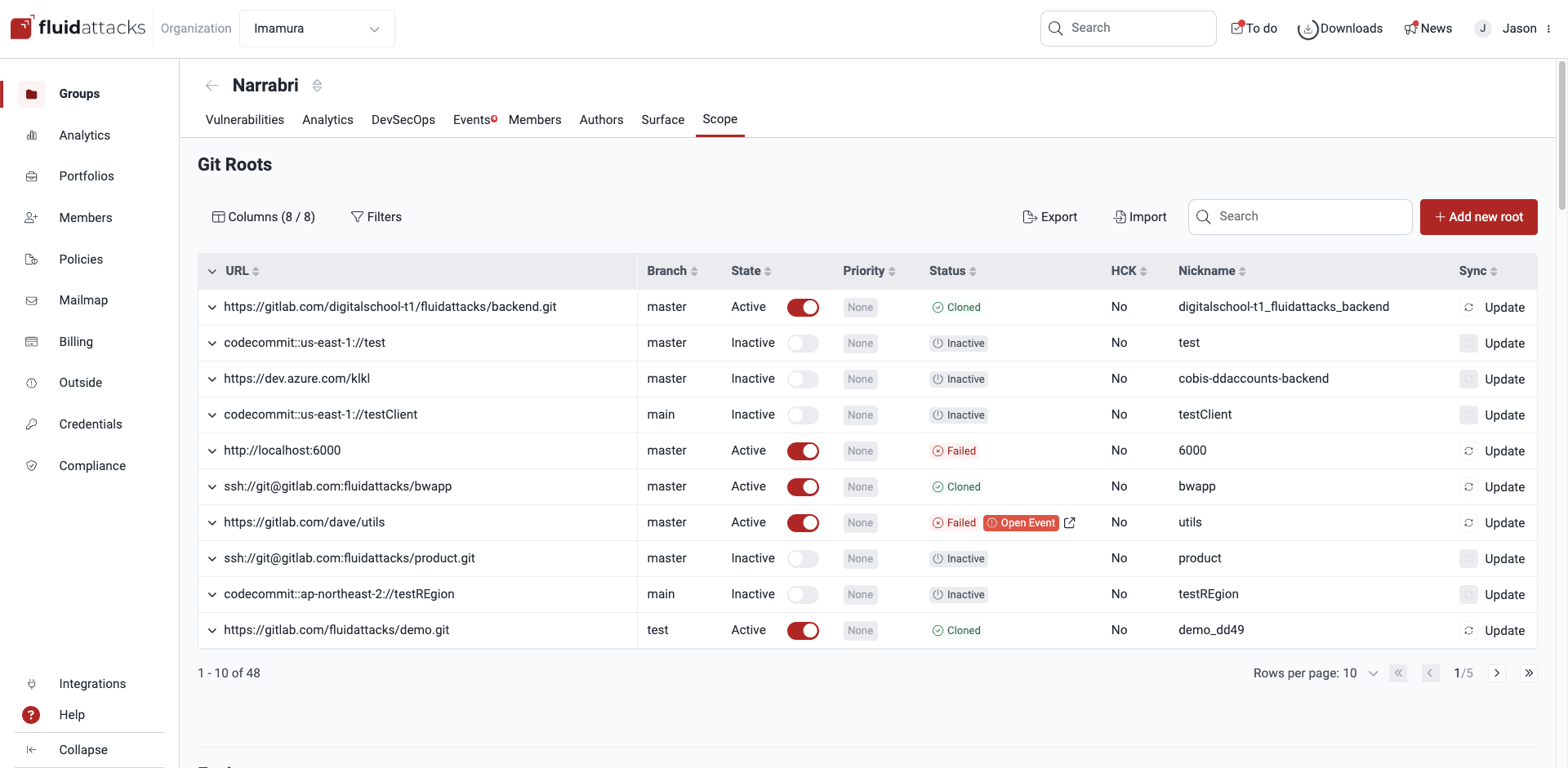Click the Downloads icon in top bar
The width and height of the screenshot is (1568, 768).
coord(1307,28)
